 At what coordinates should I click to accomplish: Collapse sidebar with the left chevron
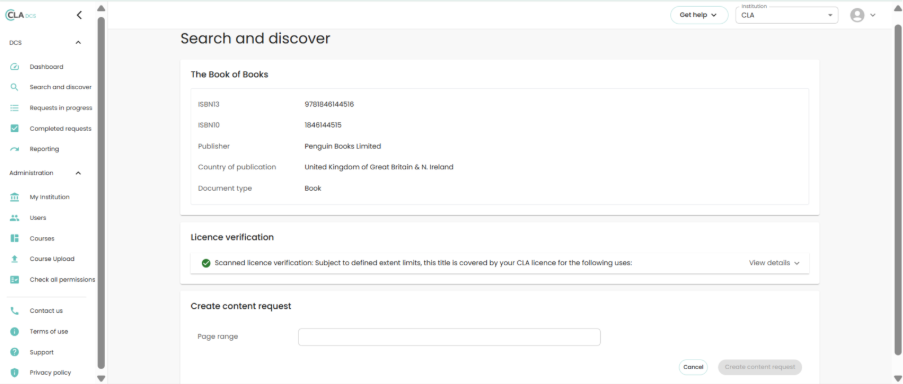(79, 16)
